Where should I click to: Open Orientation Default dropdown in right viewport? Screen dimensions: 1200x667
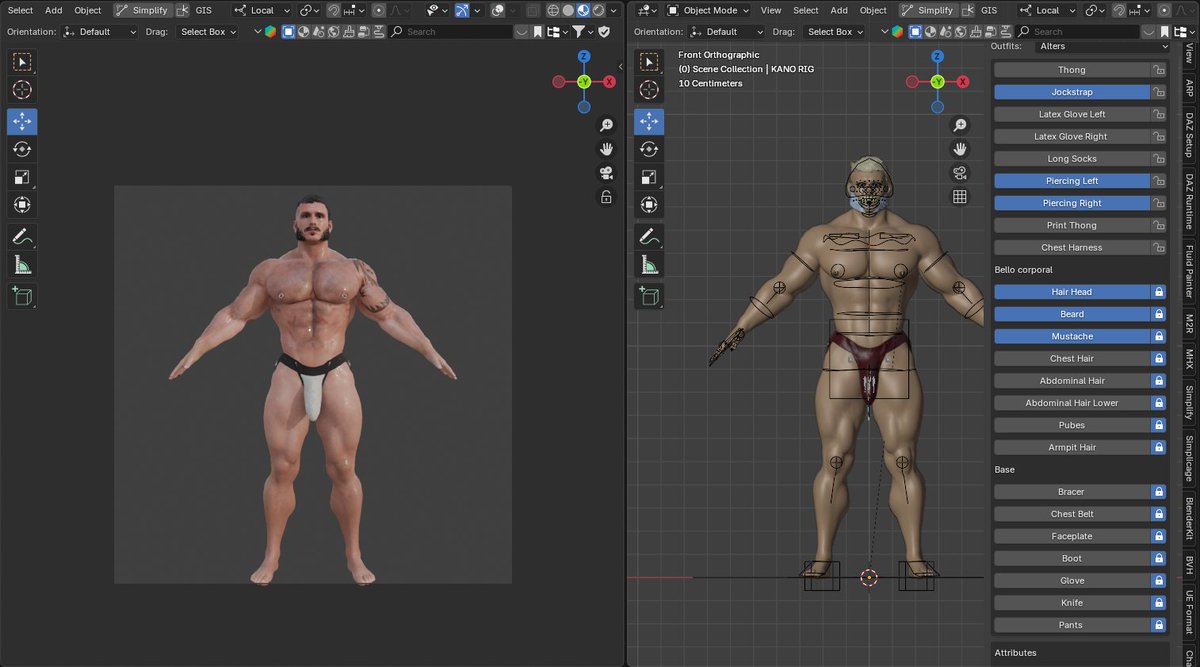(726, 32)
